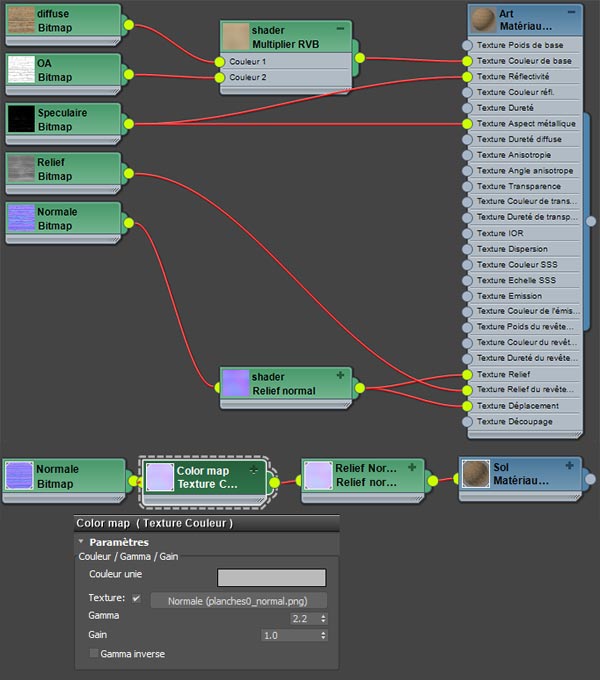Expand the Relief normal shader node
Screen dimensions: 600x680
(340, 375)
